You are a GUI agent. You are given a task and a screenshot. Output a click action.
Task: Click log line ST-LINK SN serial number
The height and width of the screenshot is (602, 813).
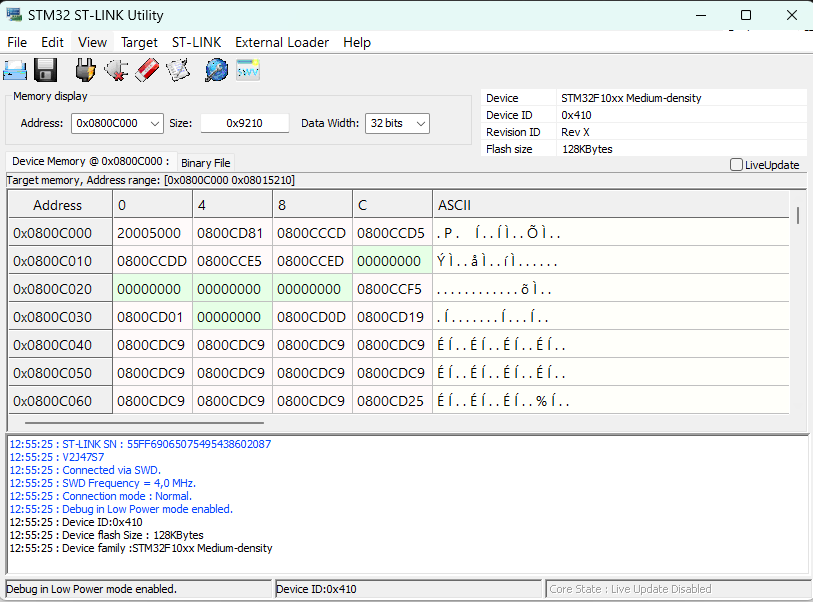[140, 444]
